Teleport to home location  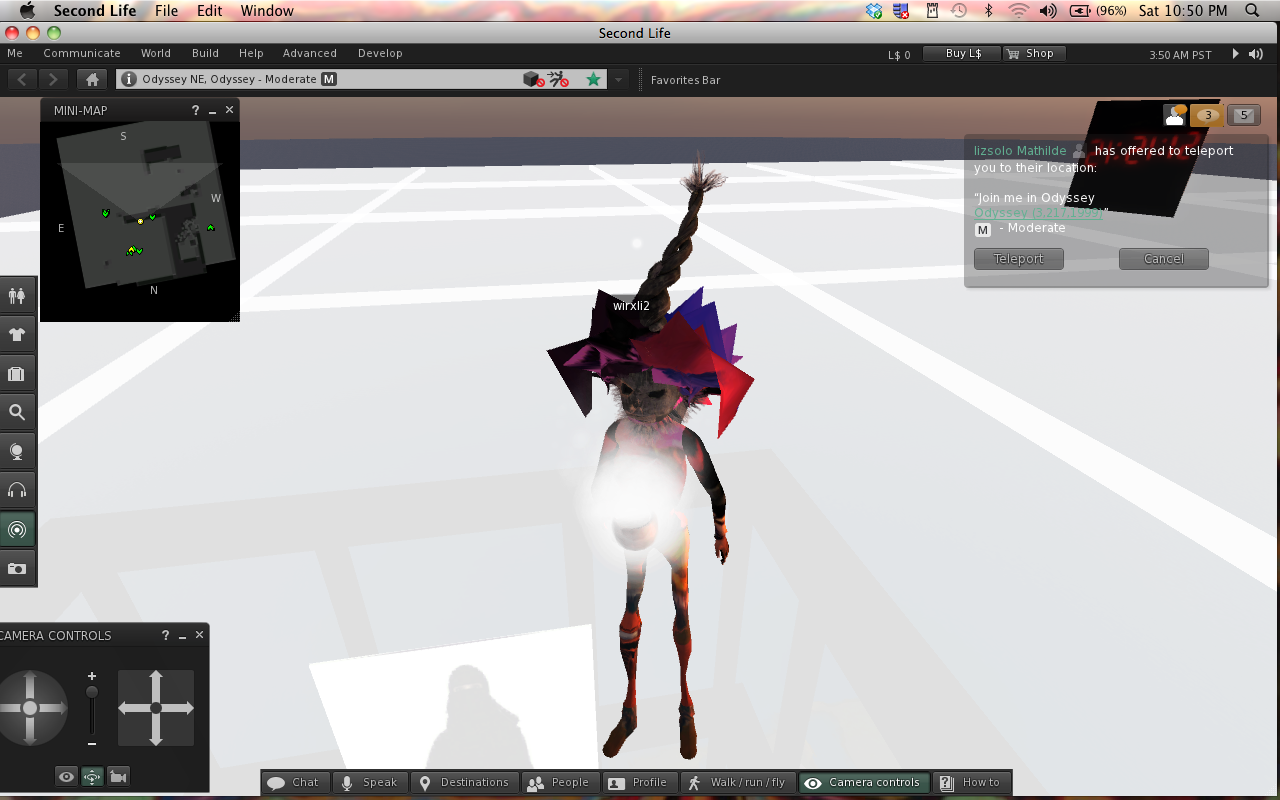click(x=92, y=79)
